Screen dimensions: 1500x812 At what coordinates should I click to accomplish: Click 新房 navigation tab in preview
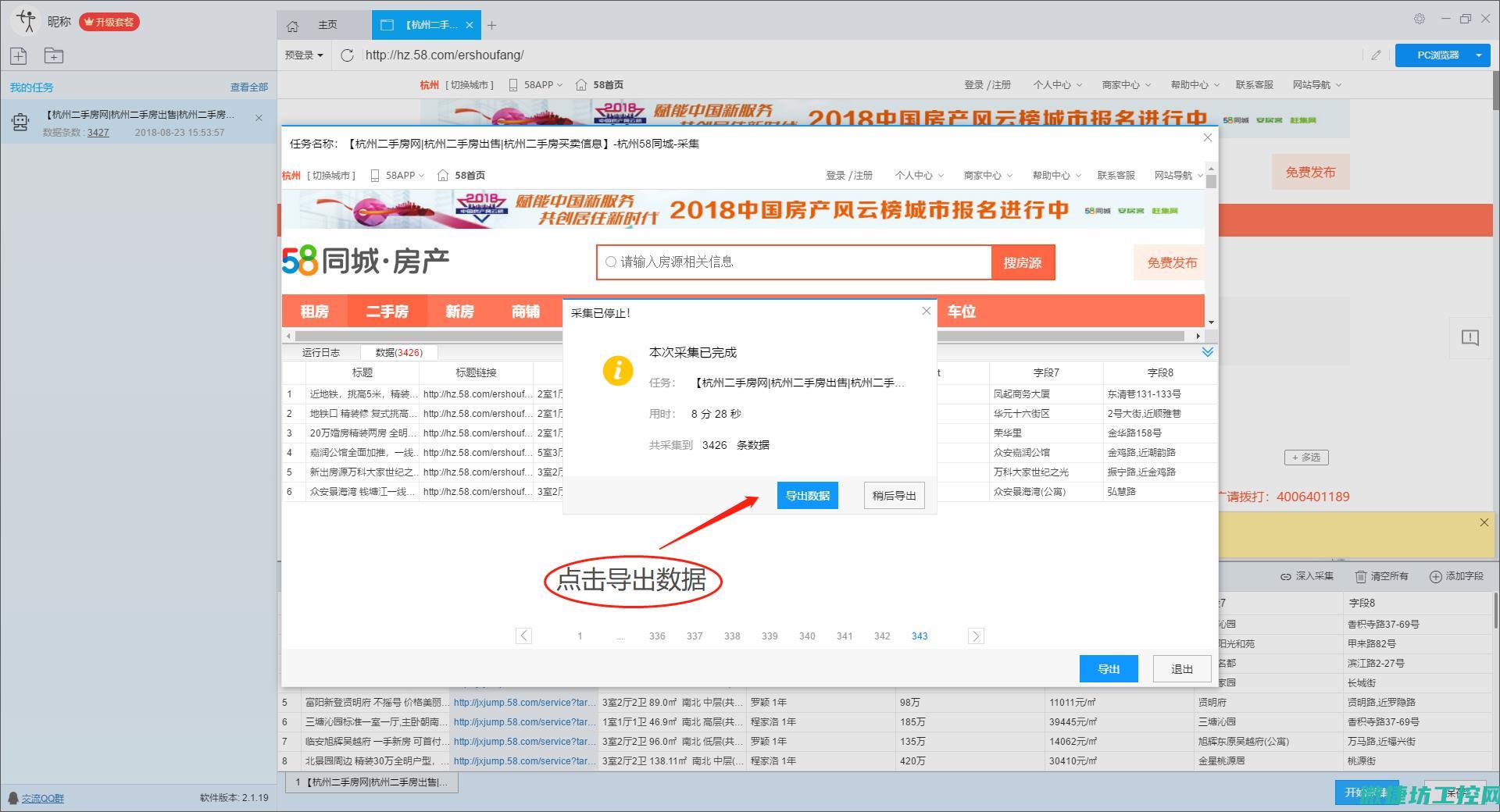(460, 312)
